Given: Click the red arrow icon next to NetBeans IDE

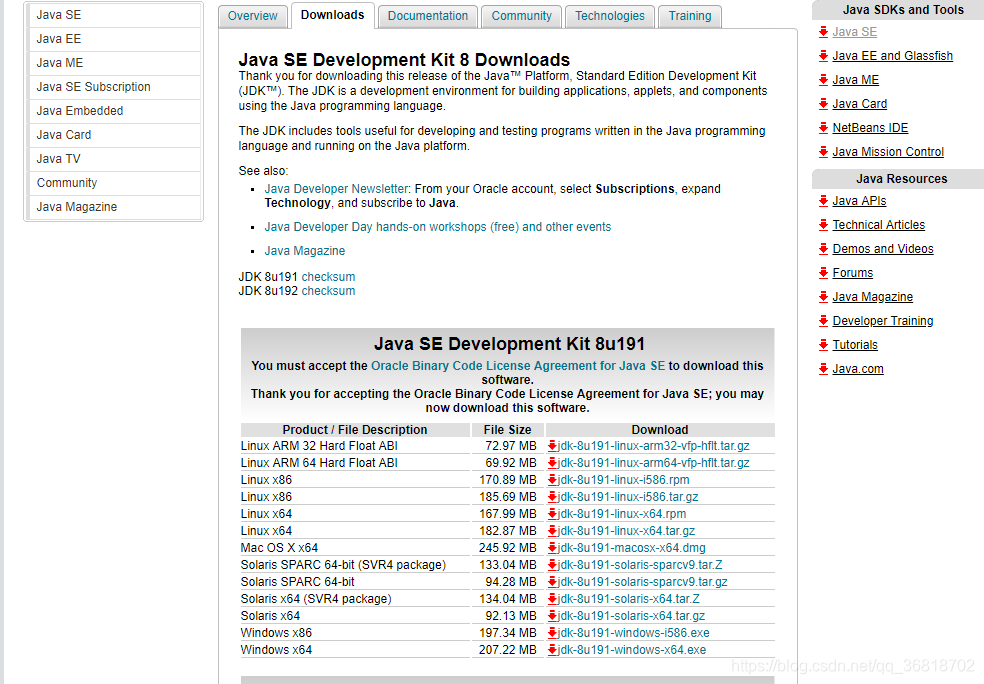Looking at the screenshot, I should click(x=824, y=128).
